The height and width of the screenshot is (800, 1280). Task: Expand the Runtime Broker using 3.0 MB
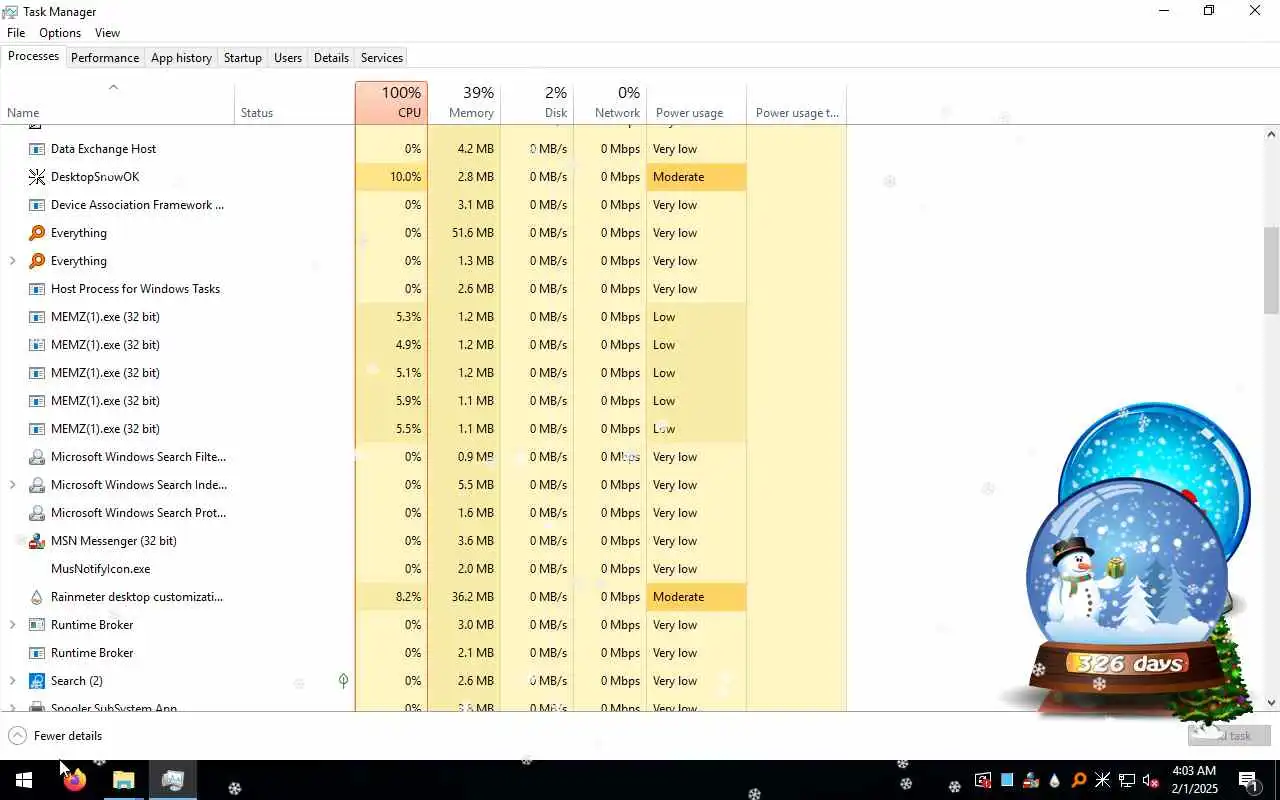pos(12,625)
